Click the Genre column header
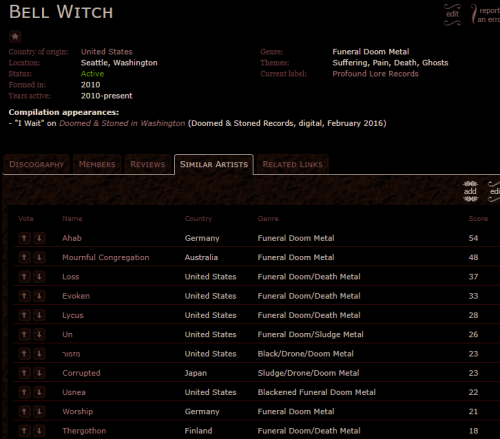Screen dimensions: 500x439 click(x=268, y=219)
